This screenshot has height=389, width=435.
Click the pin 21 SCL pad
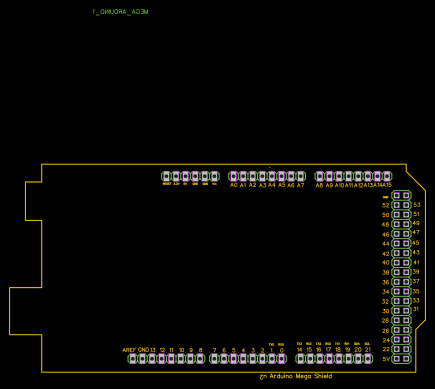(x=368, y=359)
